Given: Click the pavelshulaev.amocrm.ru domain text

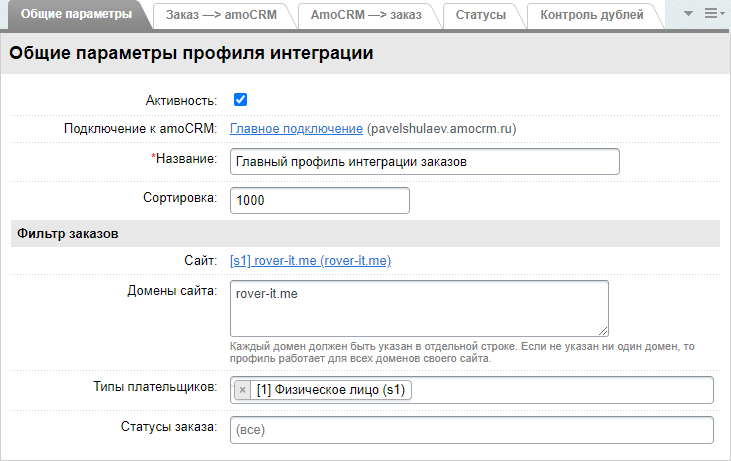Looking at the screenshot, I should pyautogui.click(x=441, y=129).
